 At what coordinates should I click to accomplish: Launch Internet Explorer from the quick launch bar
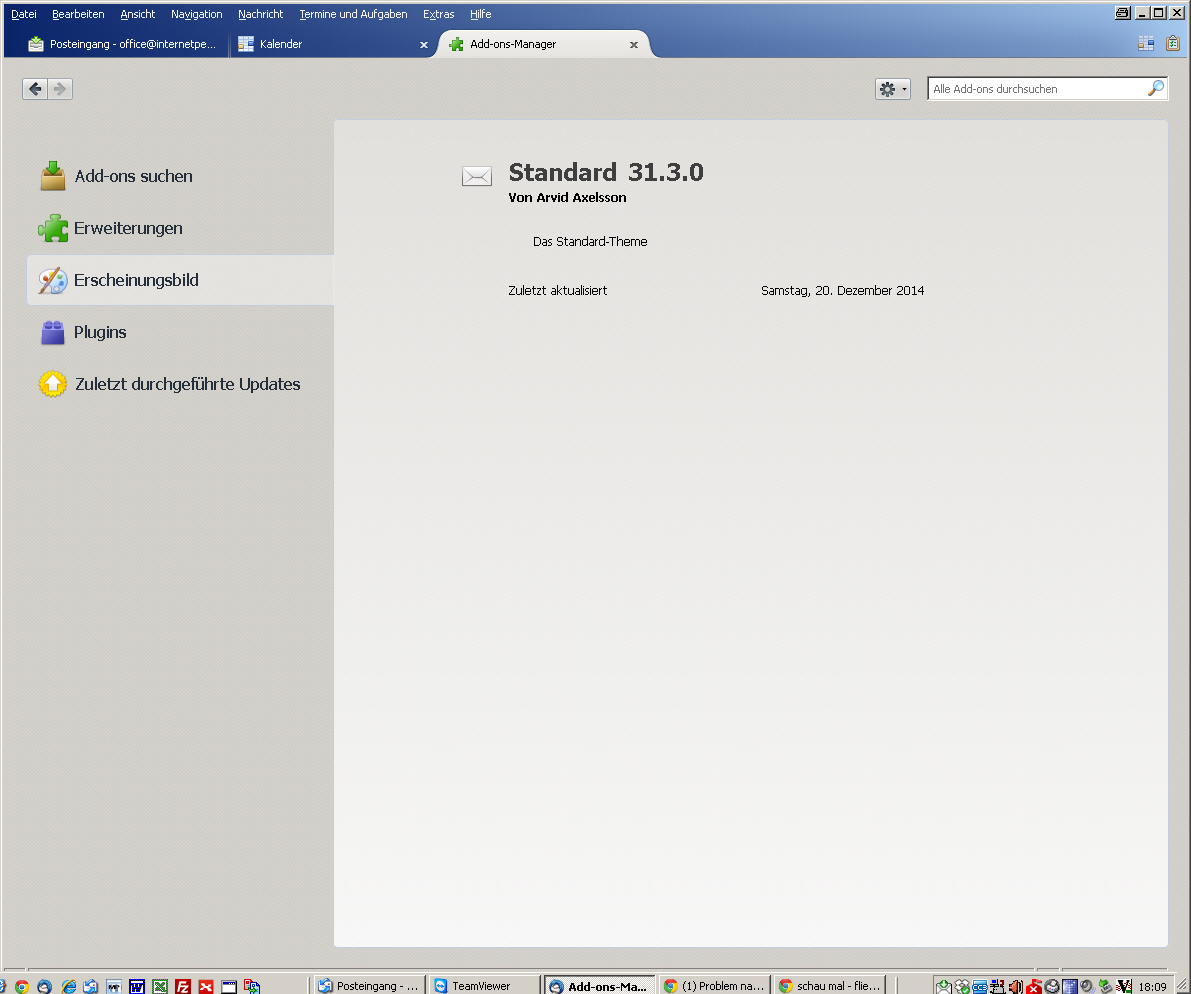tap(68, 986)
